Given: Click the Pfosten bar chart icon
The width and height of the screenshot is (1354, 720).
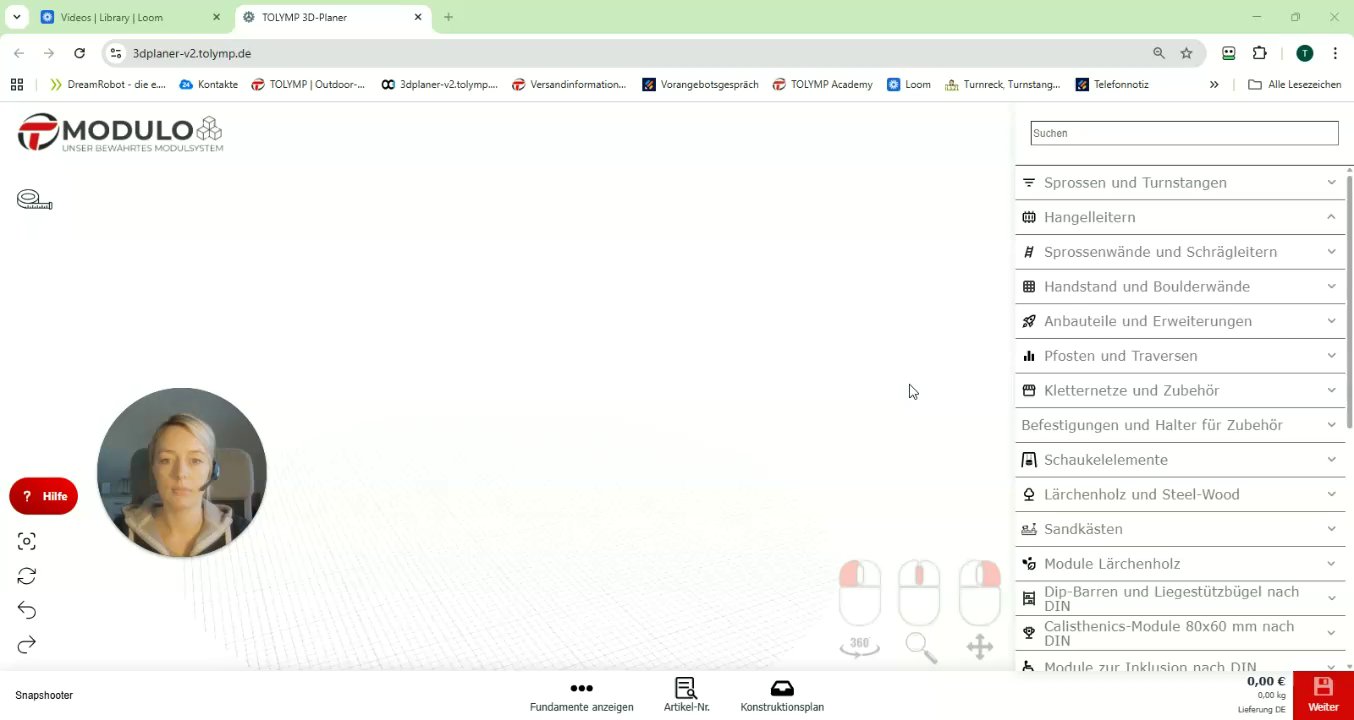Looking at the screenshot, I should 1029,356.
